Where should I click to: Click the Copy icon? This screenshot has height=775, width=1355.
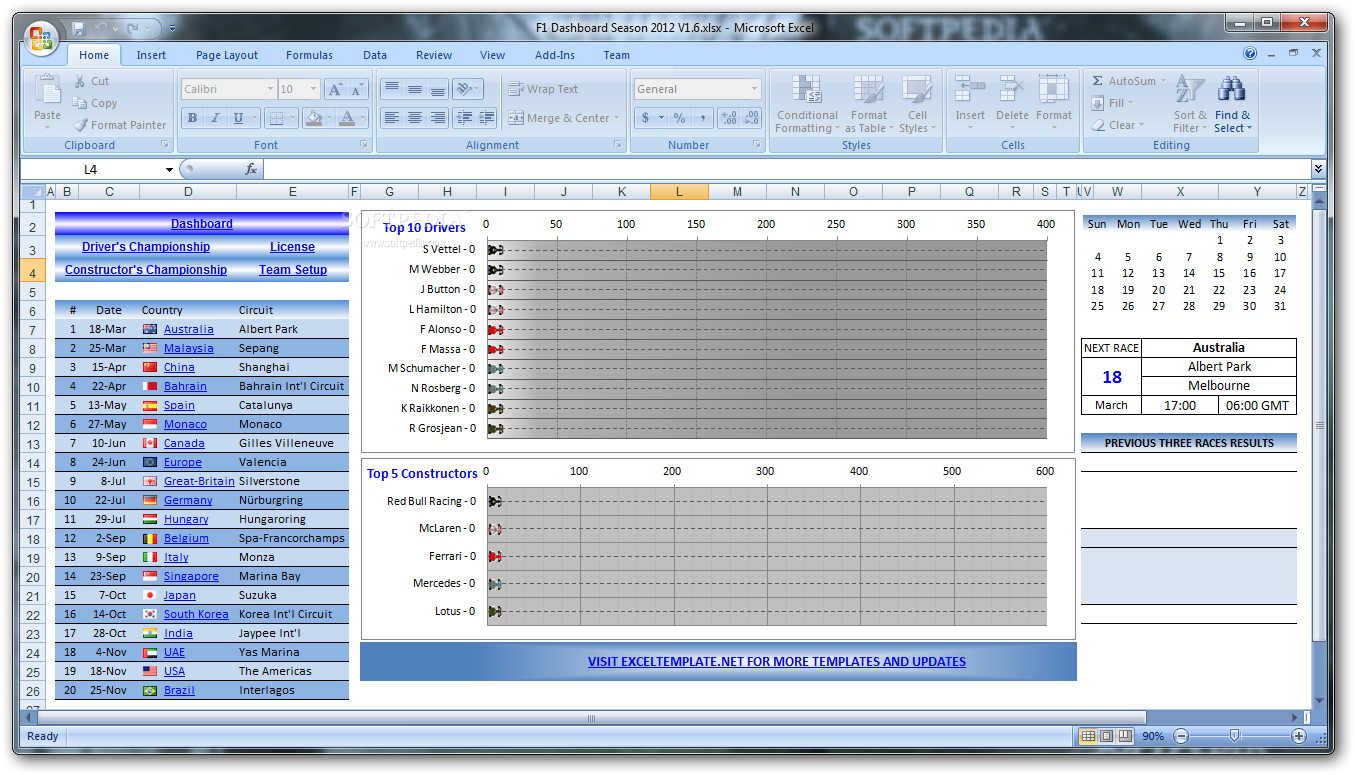pyautogui.click(x=80, y=103)
